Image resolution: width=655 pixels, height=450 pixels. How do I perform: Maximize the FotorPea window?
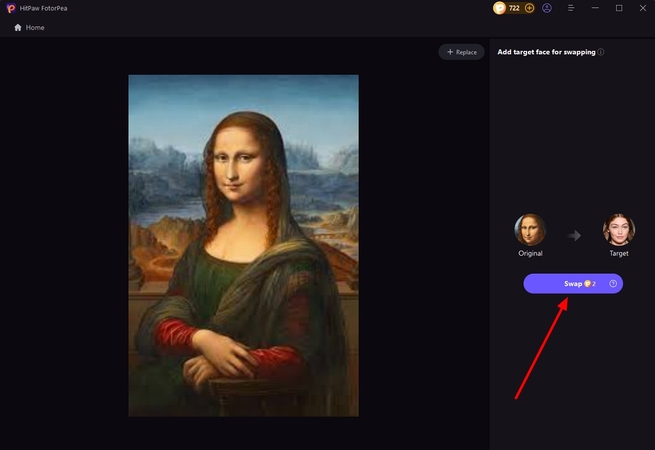click(619, 8)
